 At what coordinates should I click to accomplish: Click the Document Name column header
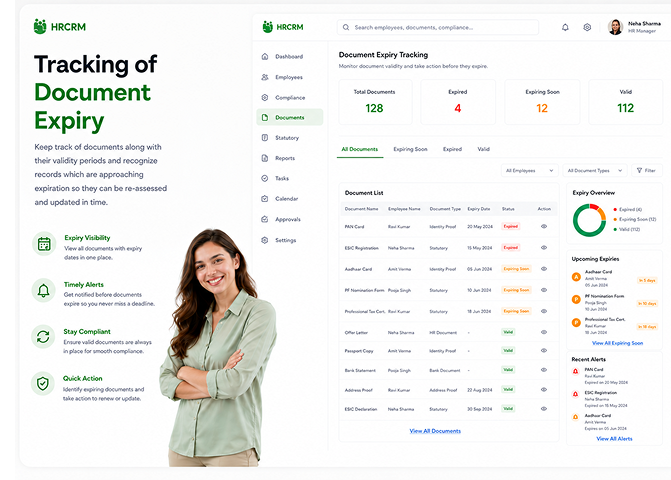click(362, 209)
